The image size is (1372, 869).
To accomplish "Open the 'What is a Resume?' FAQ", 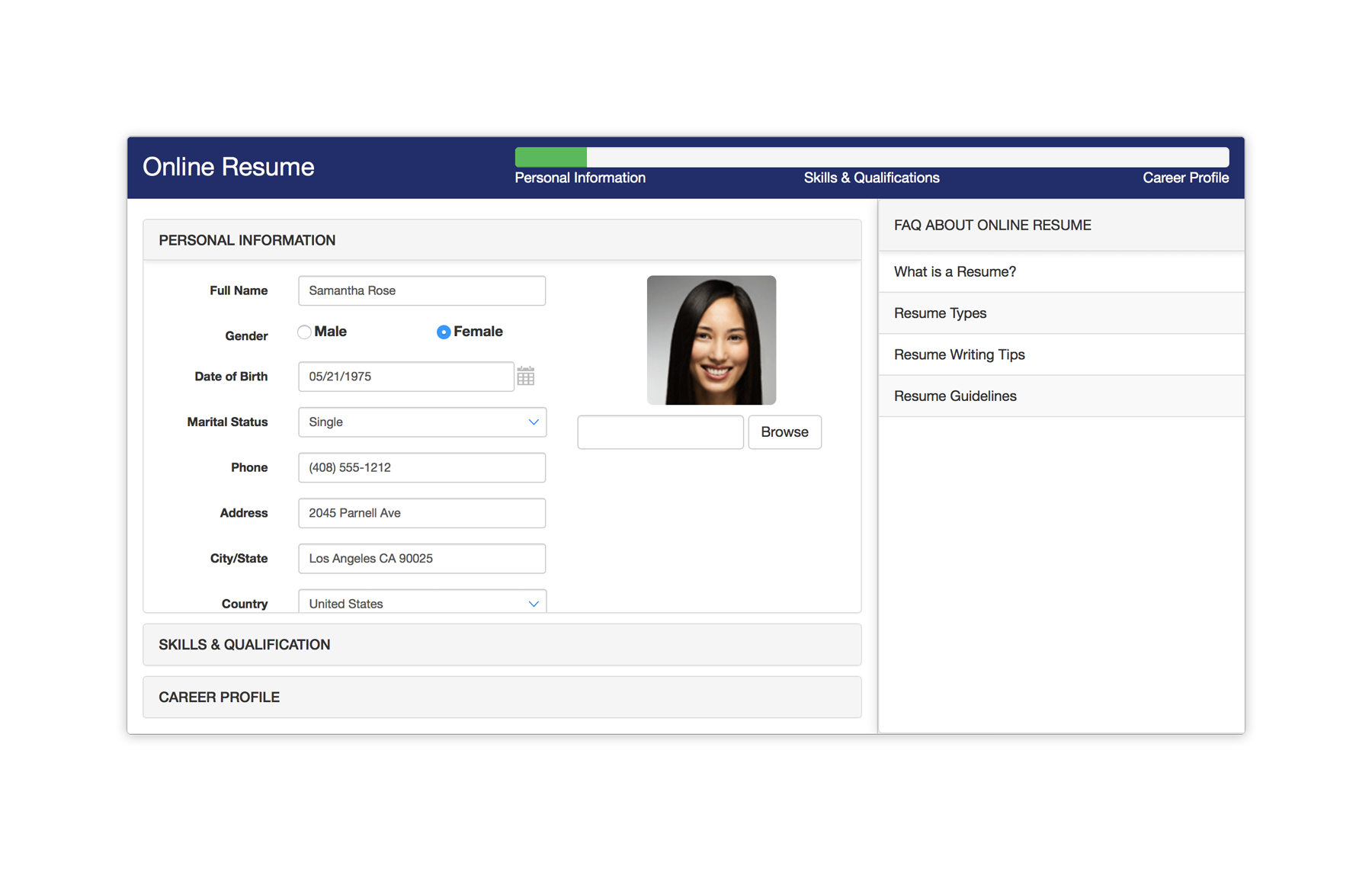I will (955, 272).
